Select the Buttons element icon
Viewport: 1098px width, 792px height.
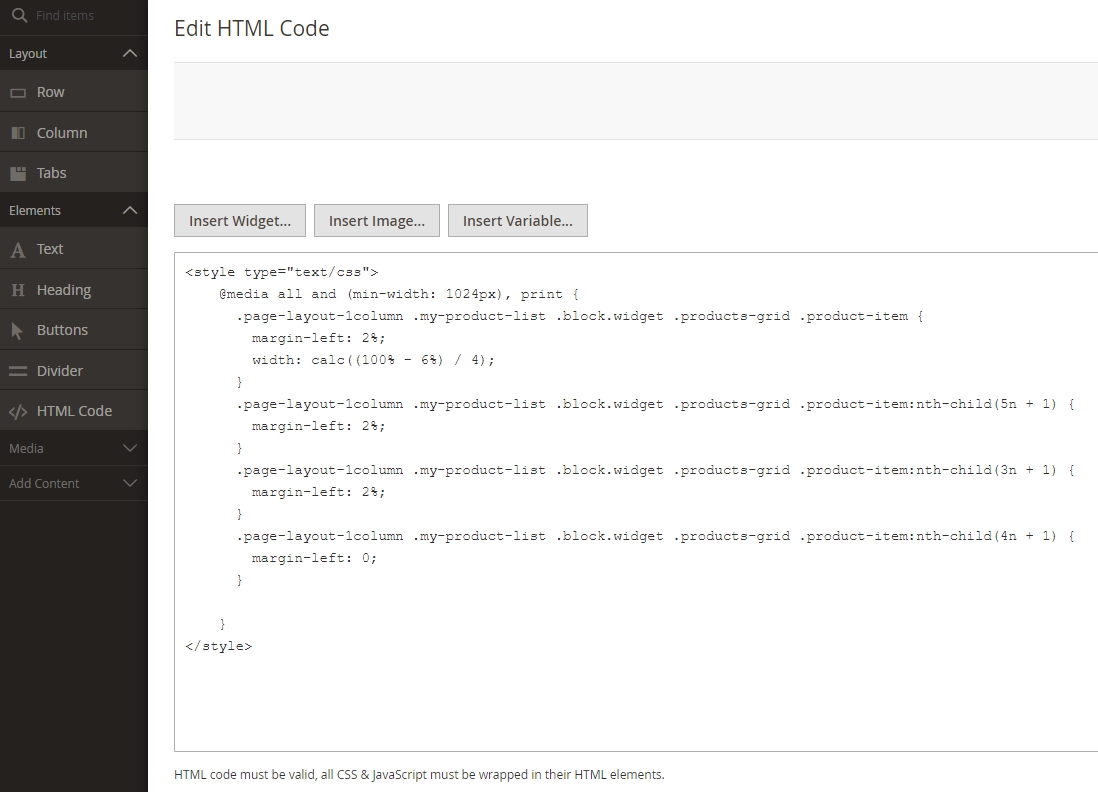pyautogui.click(x=25, y=329)
